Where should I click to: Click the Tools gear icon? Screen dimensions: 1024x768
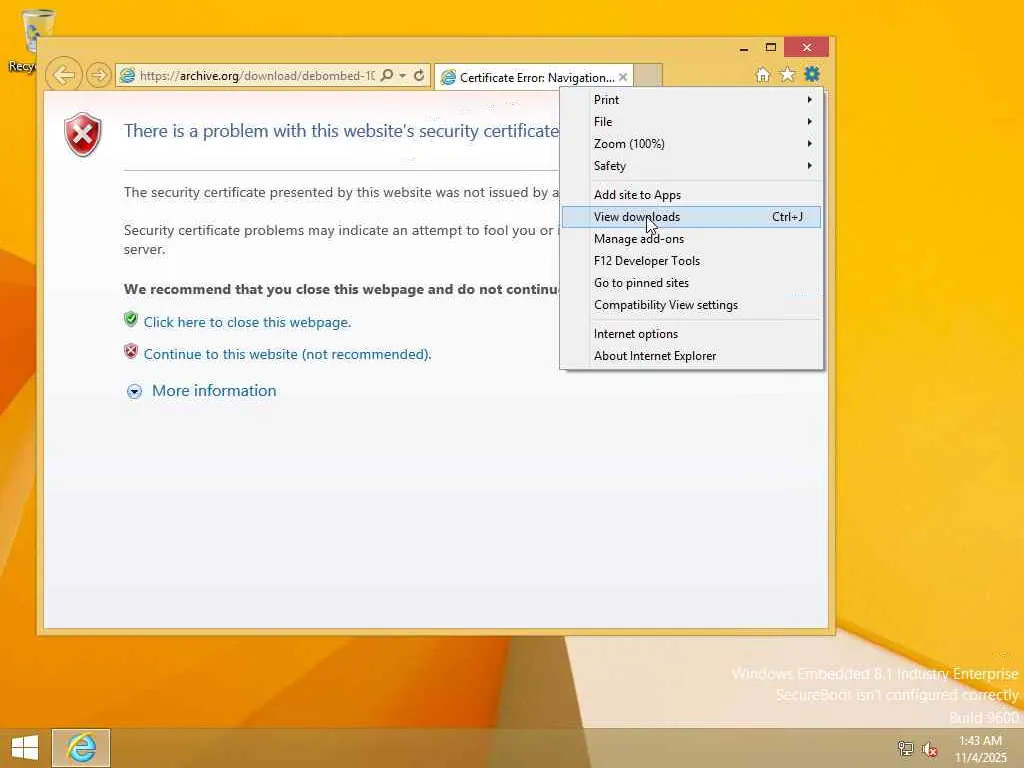click(x=812, y=74)
